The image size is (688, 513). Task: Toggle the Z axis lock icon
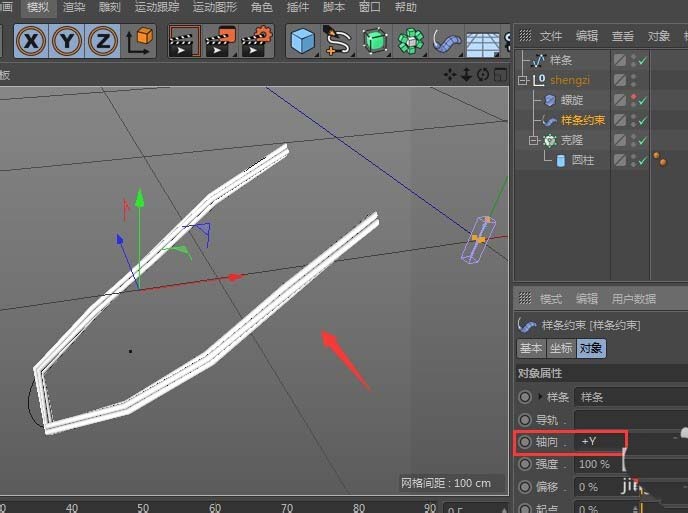[x=101, y=41]
